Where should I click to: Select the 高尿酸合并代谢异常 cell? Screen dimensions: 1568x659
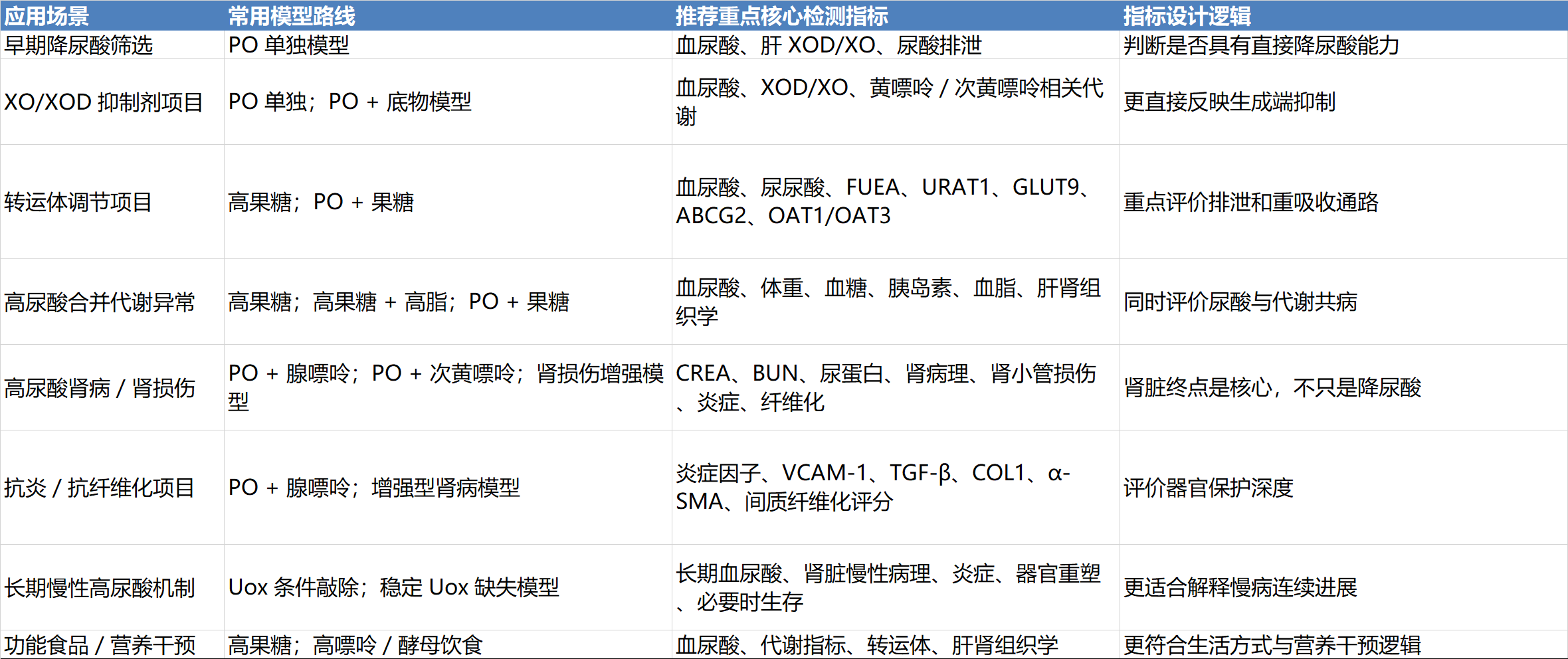(100, 302)
